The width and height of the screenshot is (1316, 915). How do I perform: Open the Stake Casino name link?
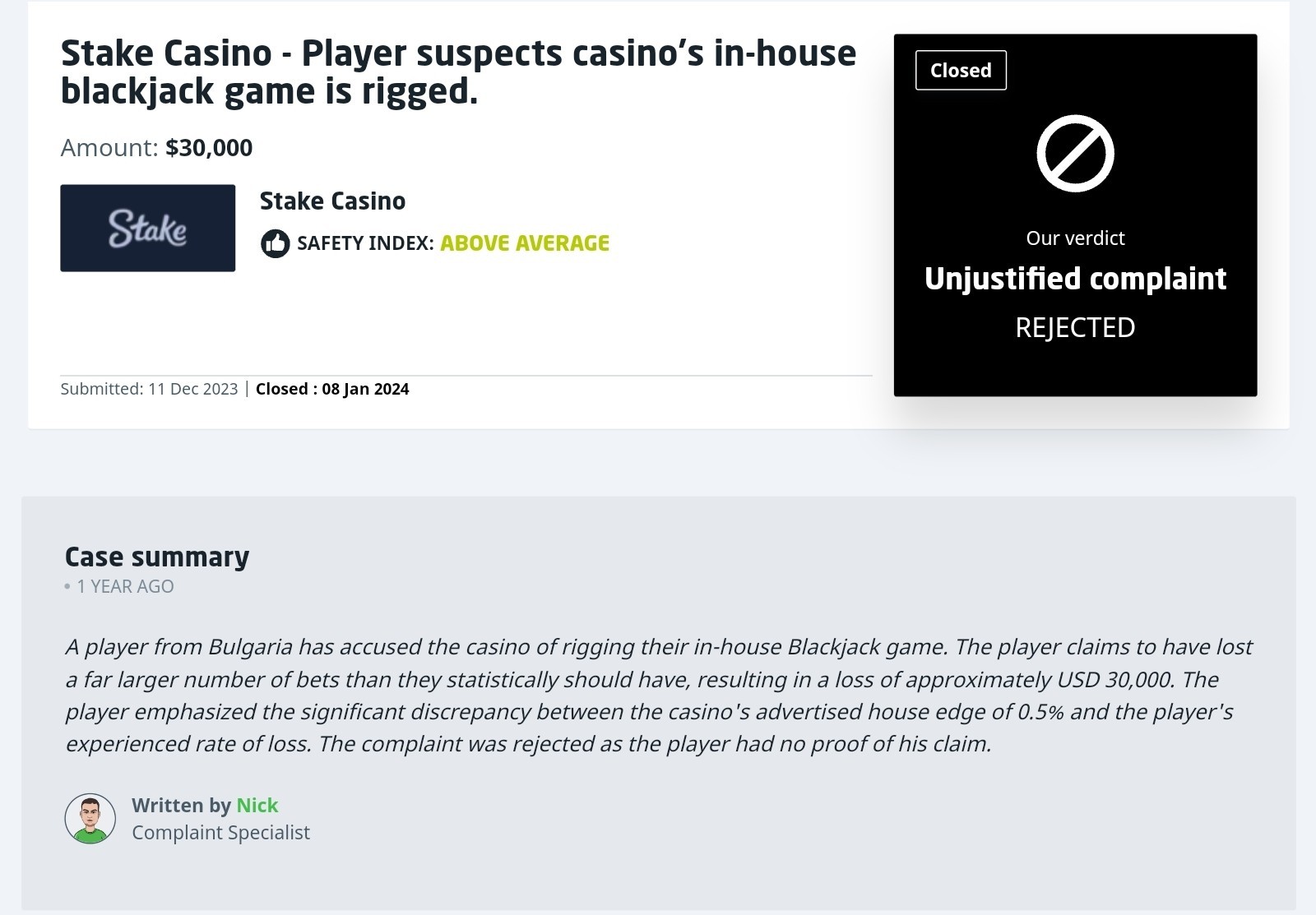click(332, 201)
